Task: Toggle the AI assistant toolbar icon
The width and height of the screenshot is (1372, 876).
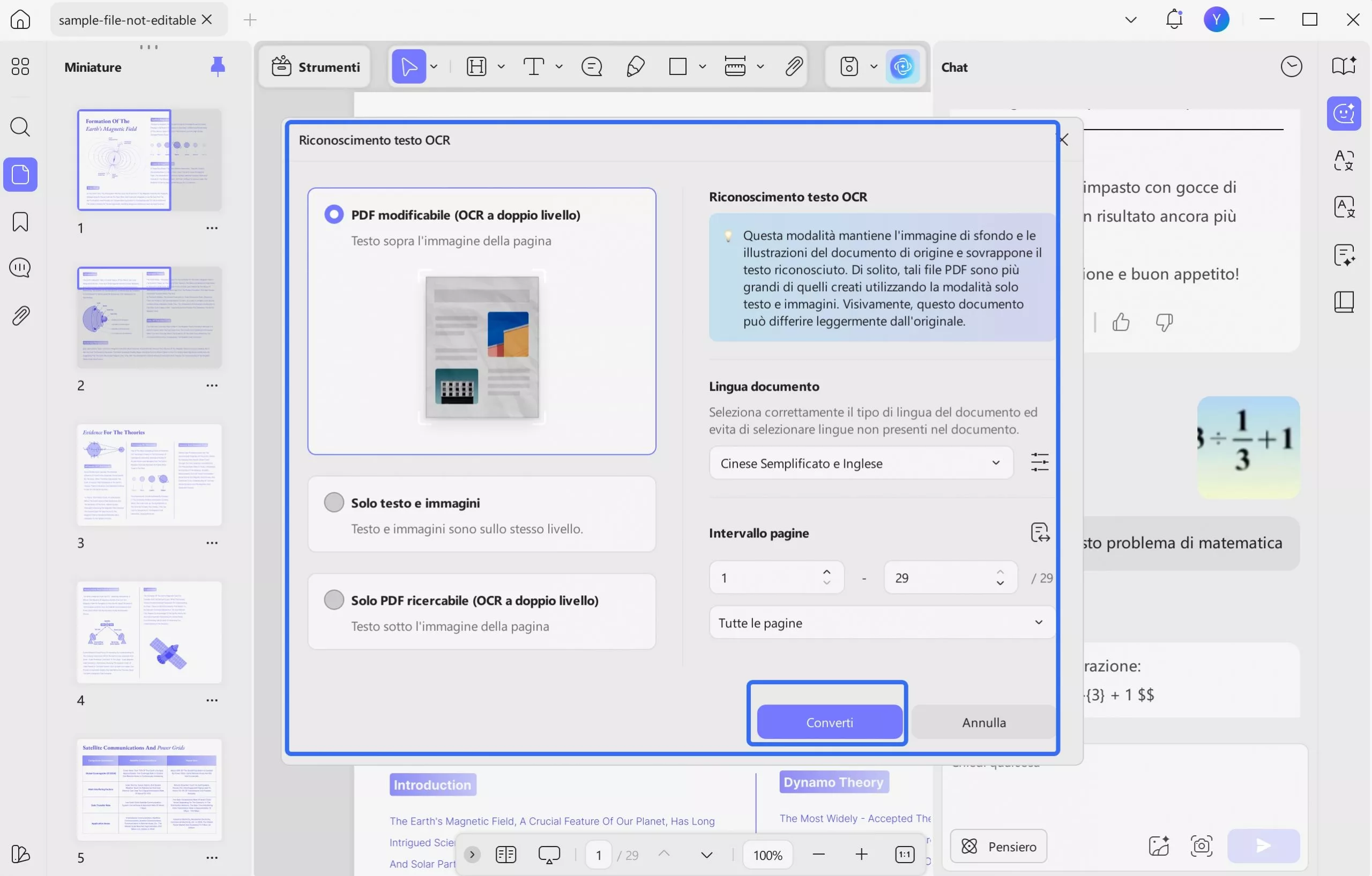Action: click(903, 66)
